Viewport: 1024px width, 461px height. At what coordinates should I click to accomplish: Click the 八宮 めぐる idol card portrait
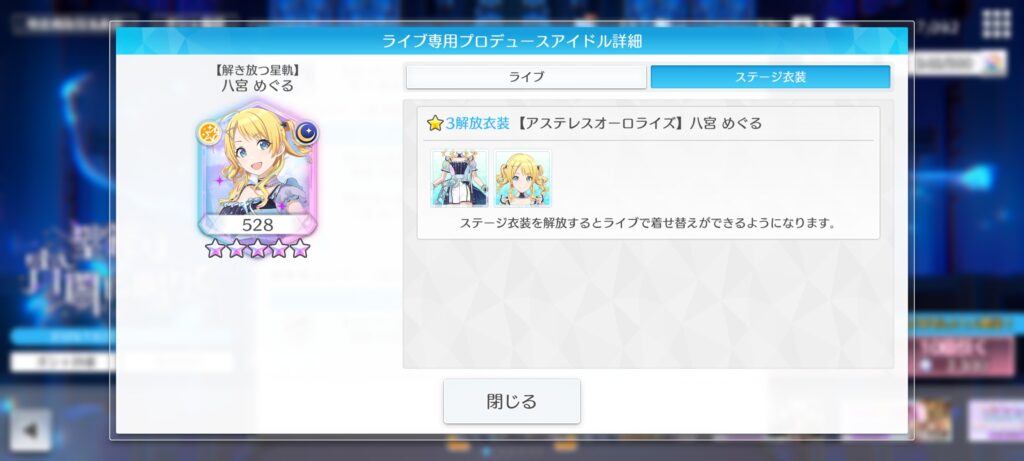click(x=257, y=168)
